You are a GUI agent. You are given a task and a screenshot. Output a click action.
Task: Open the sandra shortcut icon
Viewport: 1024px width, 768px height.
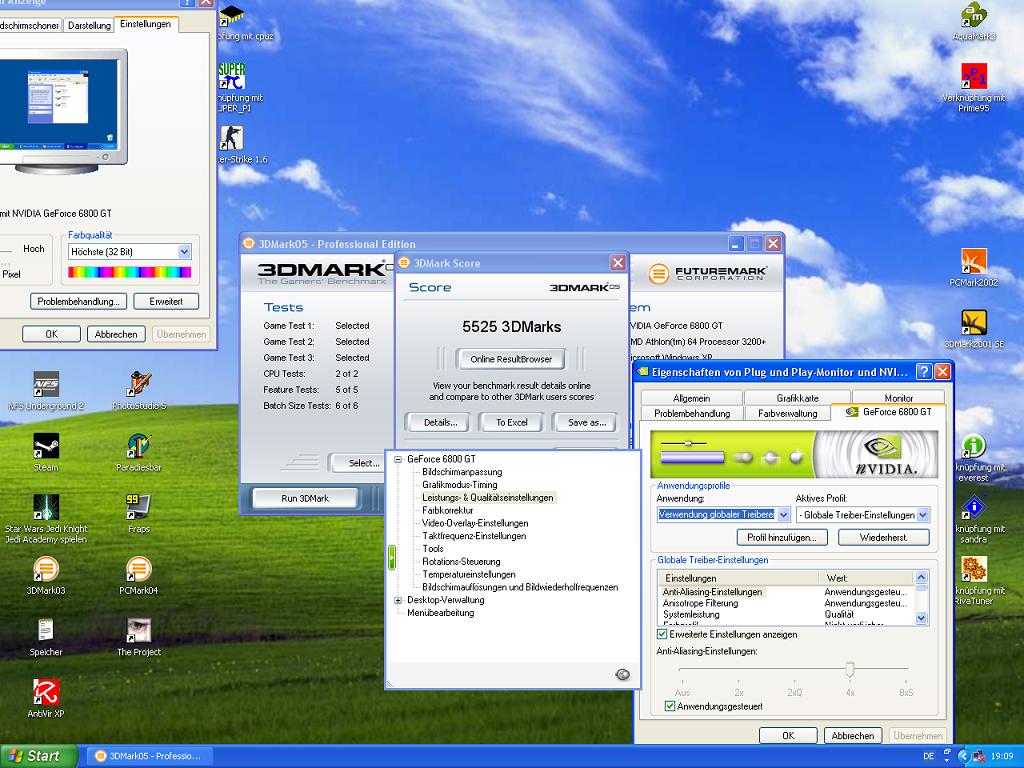point(974,507)
